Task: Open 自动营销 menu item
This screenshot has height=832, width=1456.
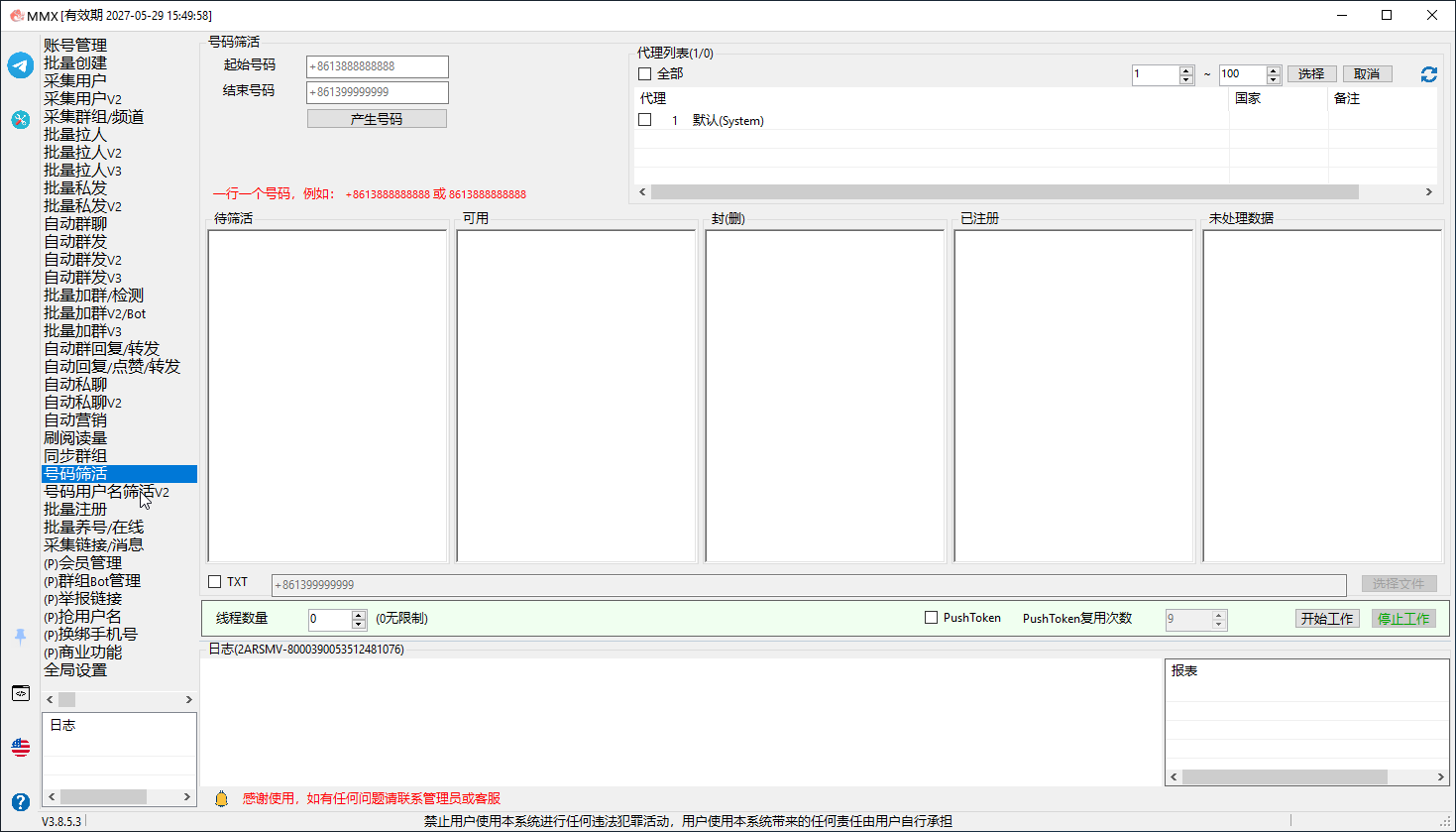Action: (x=75, y=420)
